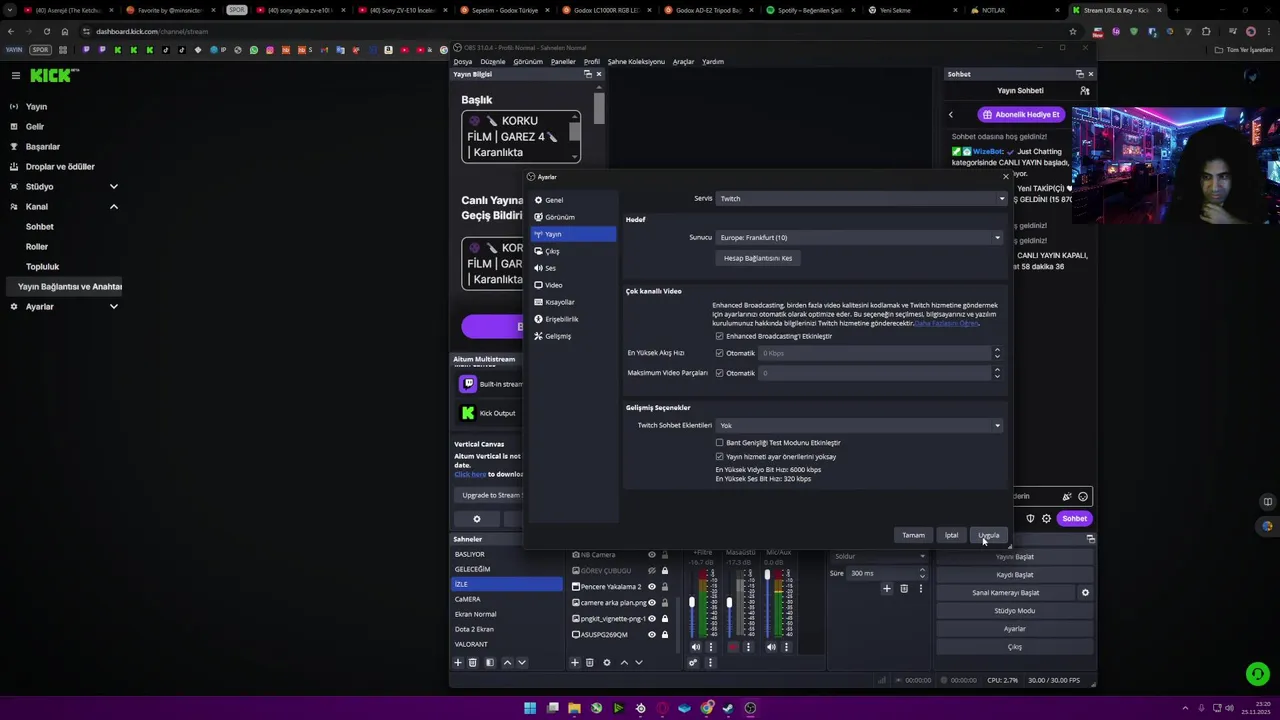Uncheck Yayın hizmeti ayar önerilerini yoksay
The height and width of the screenshot is (720, 1280).
click(719, 457)
